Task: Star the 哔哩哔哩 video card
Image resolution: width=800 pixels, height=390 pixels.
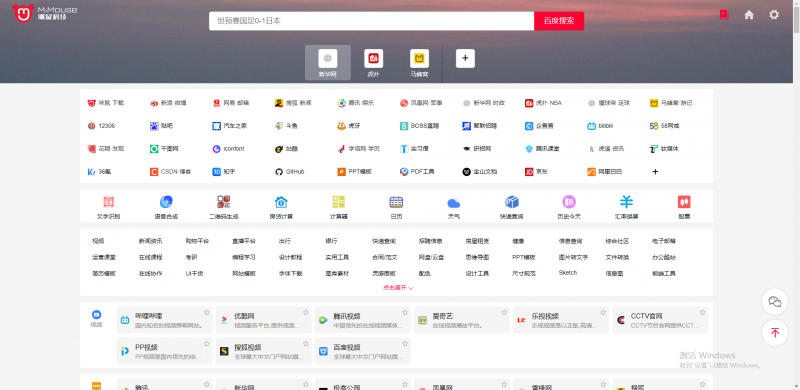Action: (x=207, y=312)
